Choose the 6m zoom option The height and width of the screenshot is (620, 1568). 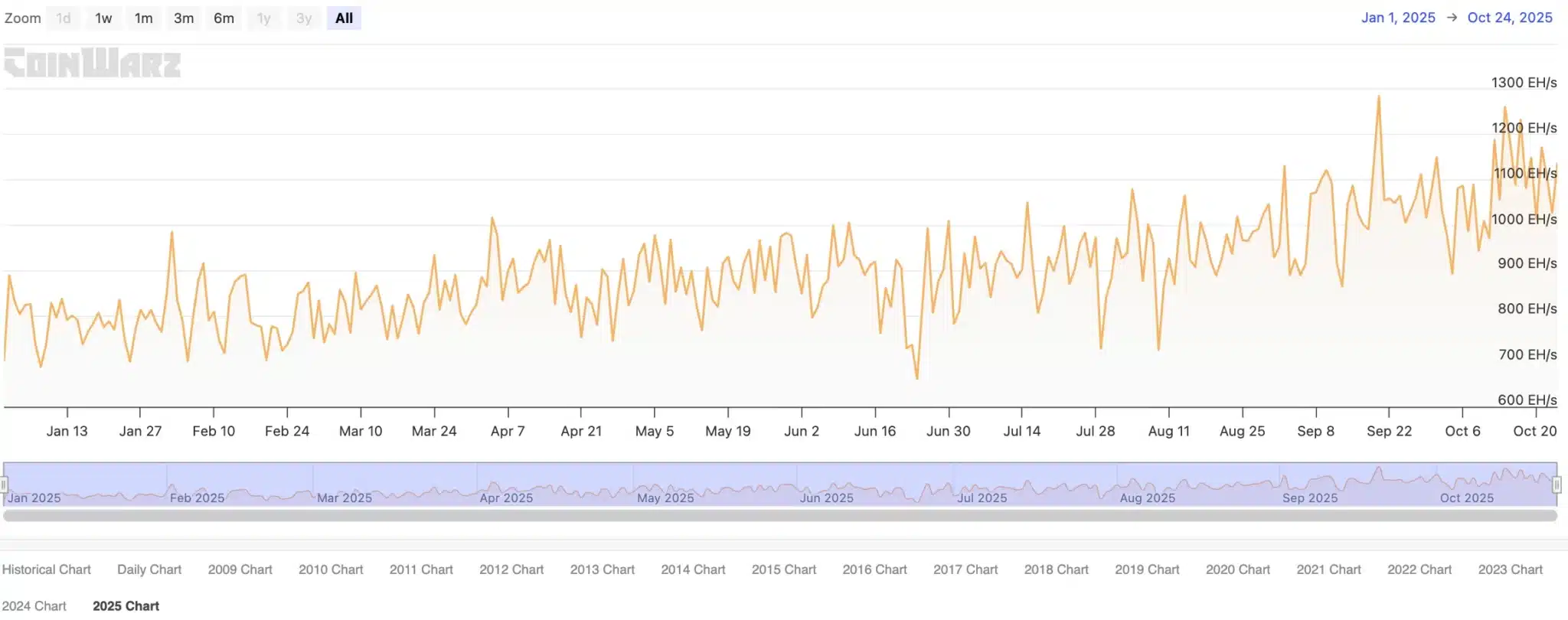pyautogui.click(x=224, y=18)
